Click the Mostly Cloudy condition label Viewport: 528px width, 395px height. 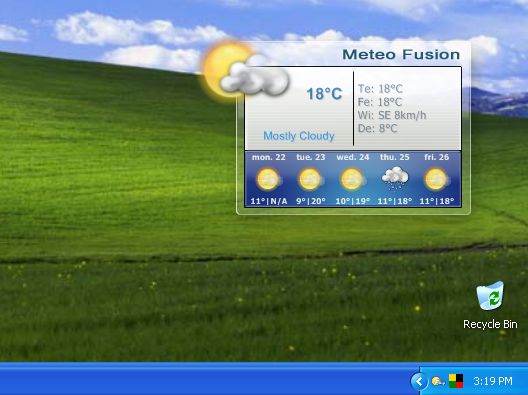point(299,136)
